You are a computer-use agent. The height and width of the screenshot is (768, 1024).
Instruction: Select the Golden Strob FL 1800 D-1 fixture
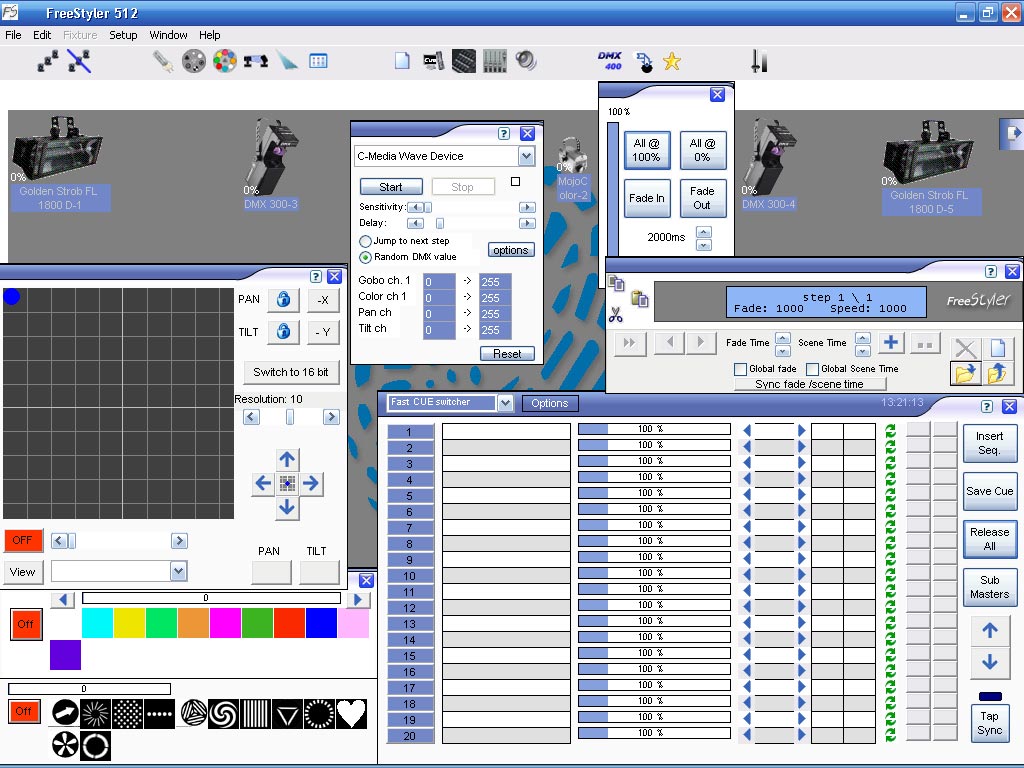tap(59, 163)
